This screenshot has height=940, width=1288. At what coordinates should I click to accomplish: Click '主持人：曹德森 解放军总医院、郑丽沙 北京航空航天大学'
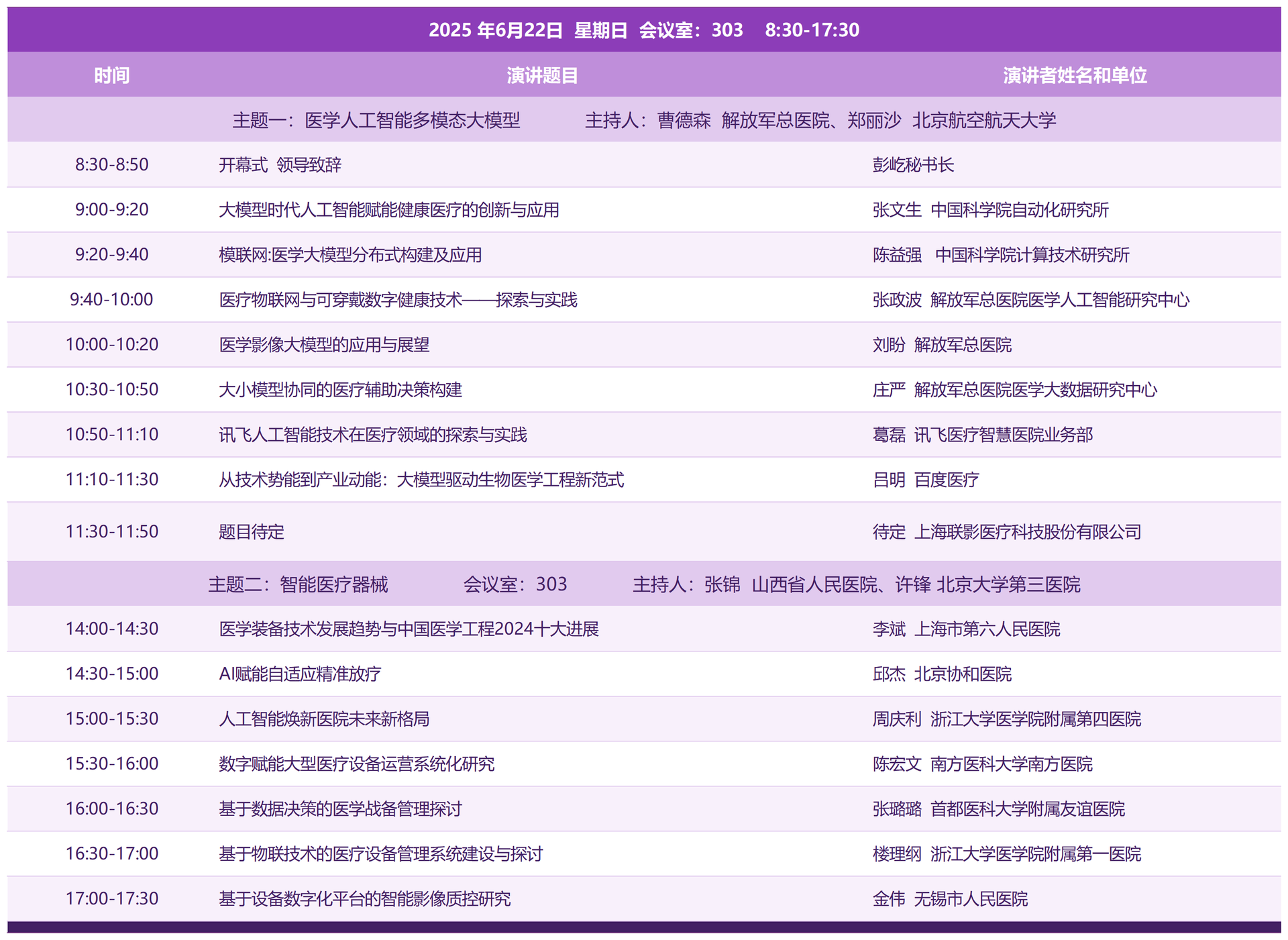tap(820, 120)
